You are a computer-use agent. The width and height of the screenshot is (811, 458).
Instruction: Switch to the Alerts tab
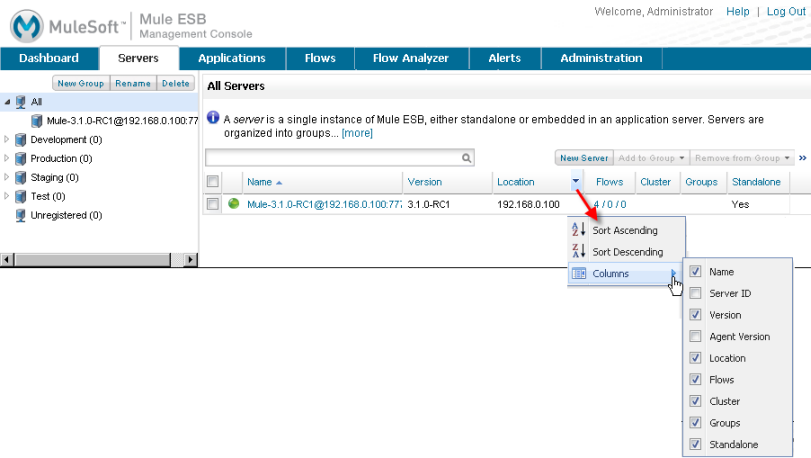(x=505, y=58)
